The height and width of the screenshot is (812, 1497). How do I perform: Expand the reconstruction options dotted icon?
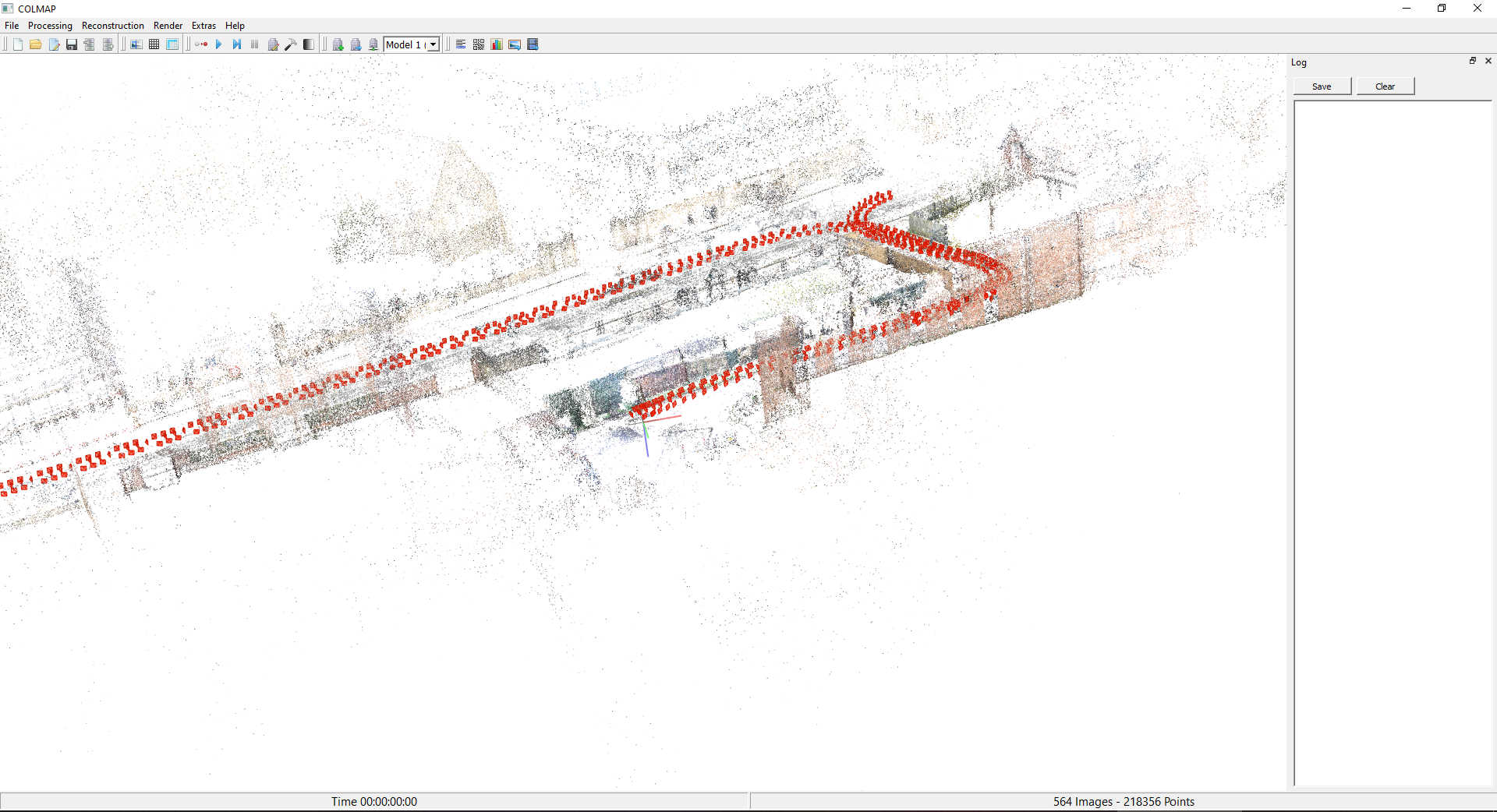[200, 44]
